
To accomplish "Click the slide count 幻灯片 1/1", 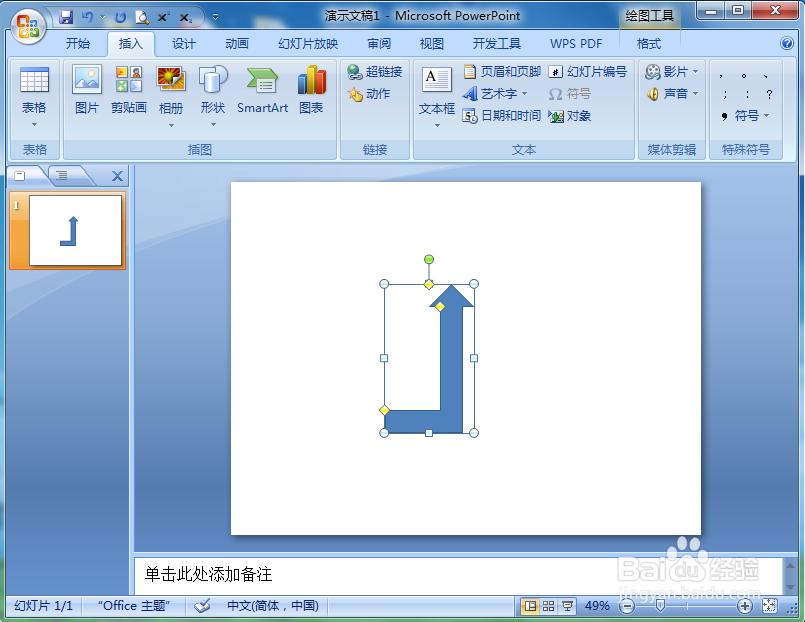I will (43, 606).
